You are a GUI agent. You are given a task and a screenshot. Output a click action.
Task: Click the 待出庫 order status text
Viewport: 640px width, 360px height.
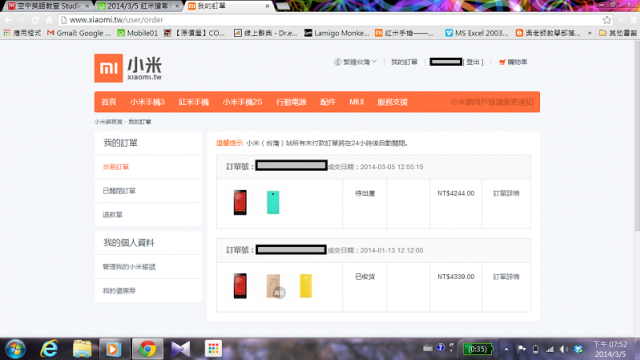tap(365, 193)
